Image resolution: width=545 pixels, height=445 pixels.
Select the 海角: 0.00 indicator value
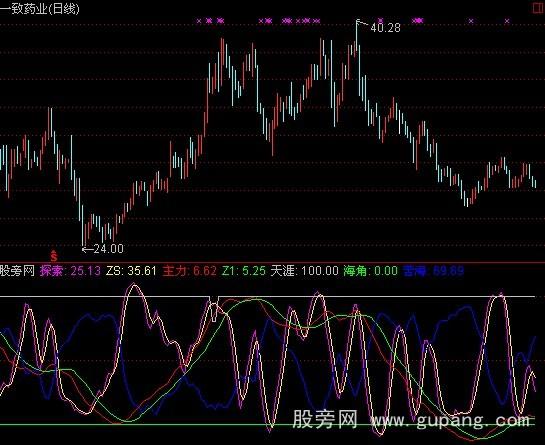371,270
